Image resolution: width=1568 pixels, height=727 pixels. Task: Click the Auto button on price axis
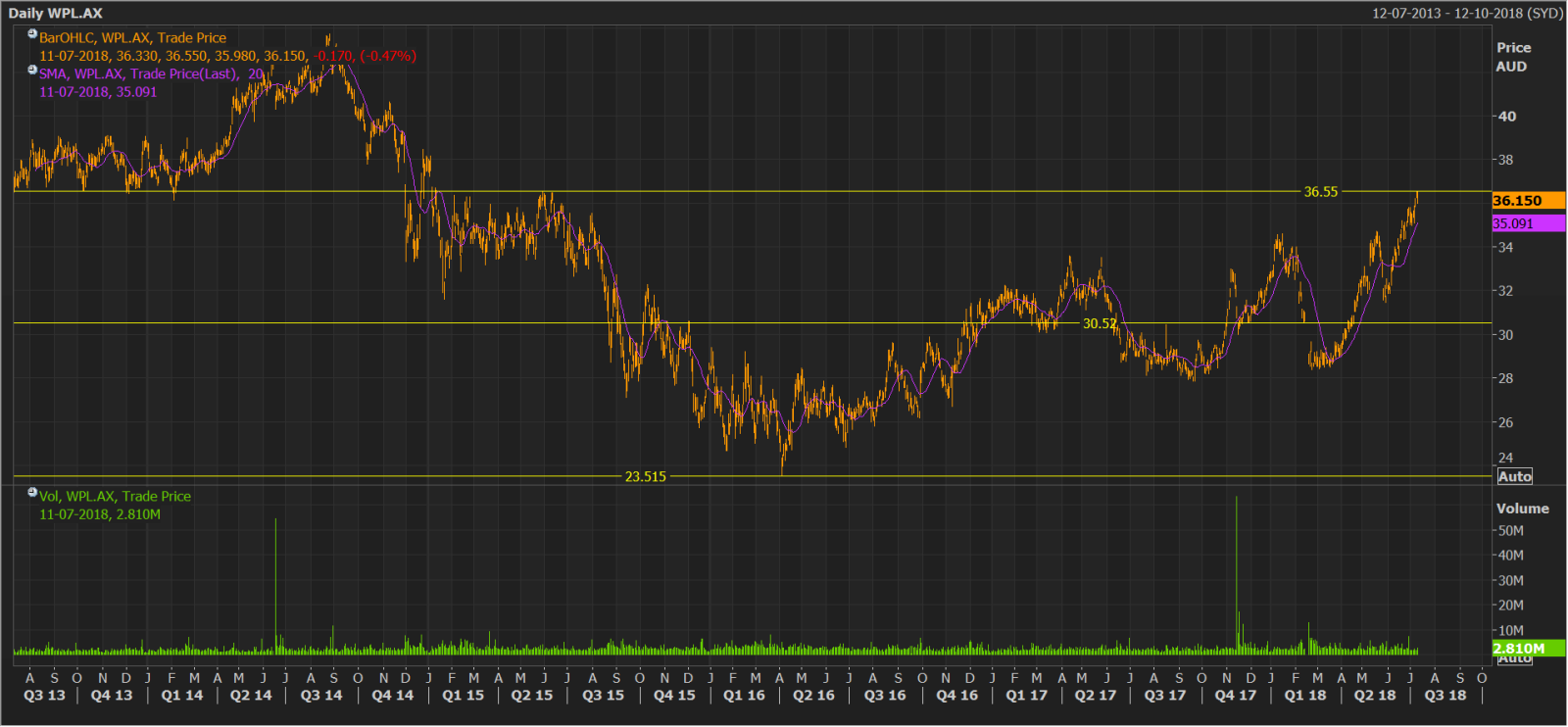[x=1514, y=476]
